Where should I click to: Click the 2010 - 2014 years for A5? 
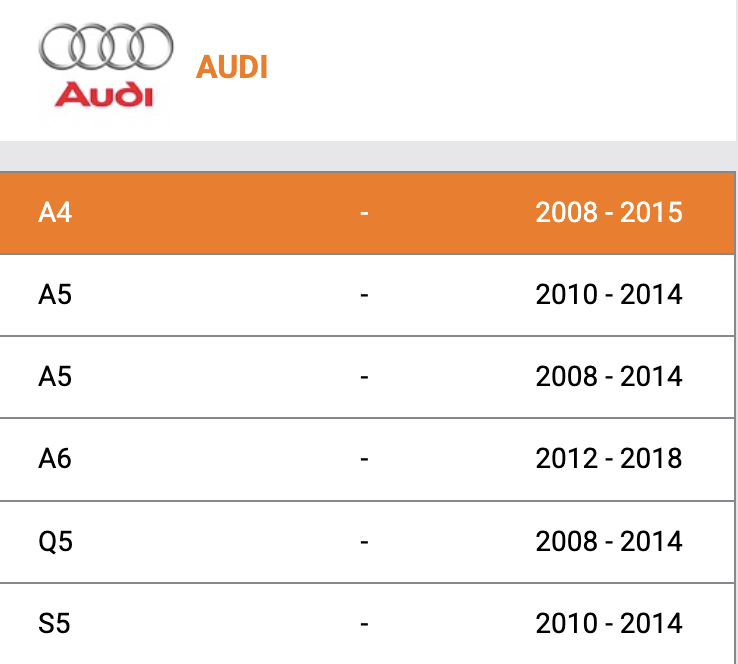tap(609, 295)
